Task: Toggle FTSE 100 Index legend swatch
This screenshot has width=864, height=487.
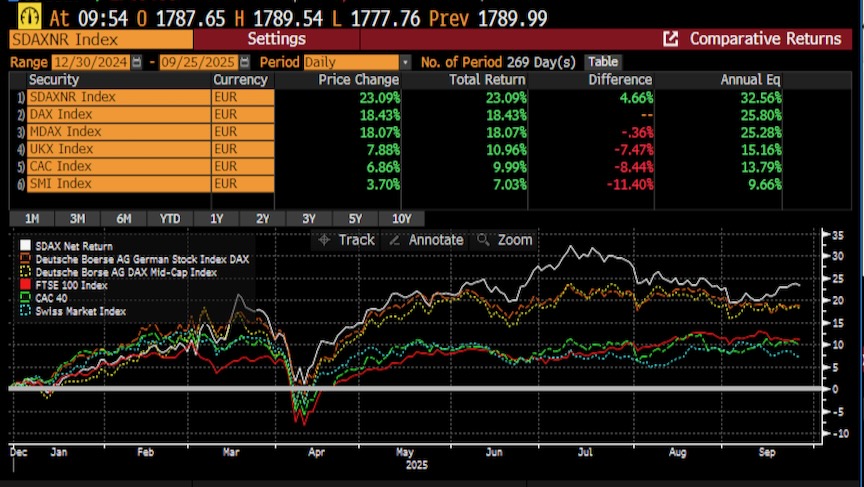Action: (25, 284)
